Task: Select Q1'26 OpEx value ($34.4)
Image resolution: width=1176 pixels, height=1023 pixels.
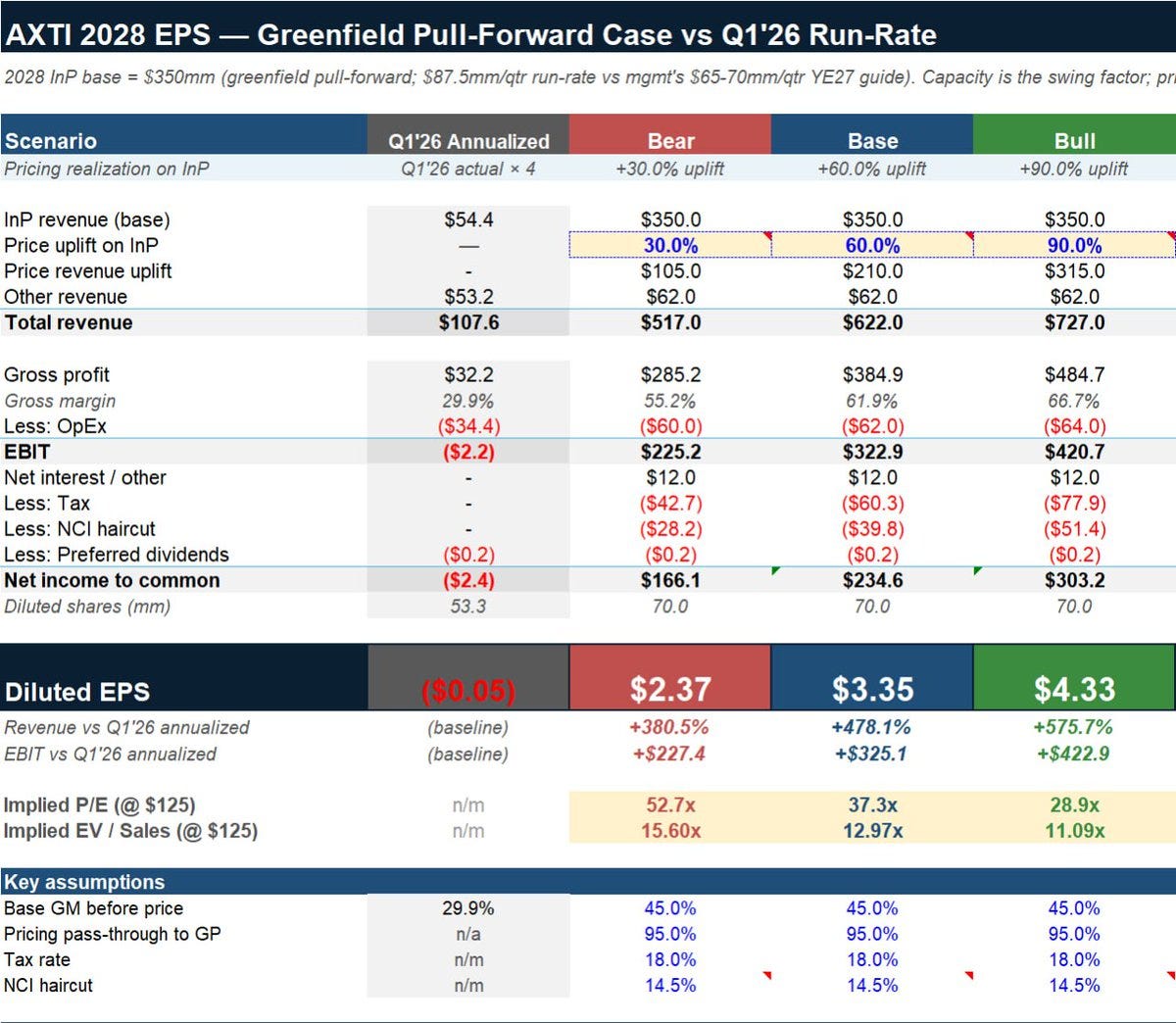Action: point(468,426)
